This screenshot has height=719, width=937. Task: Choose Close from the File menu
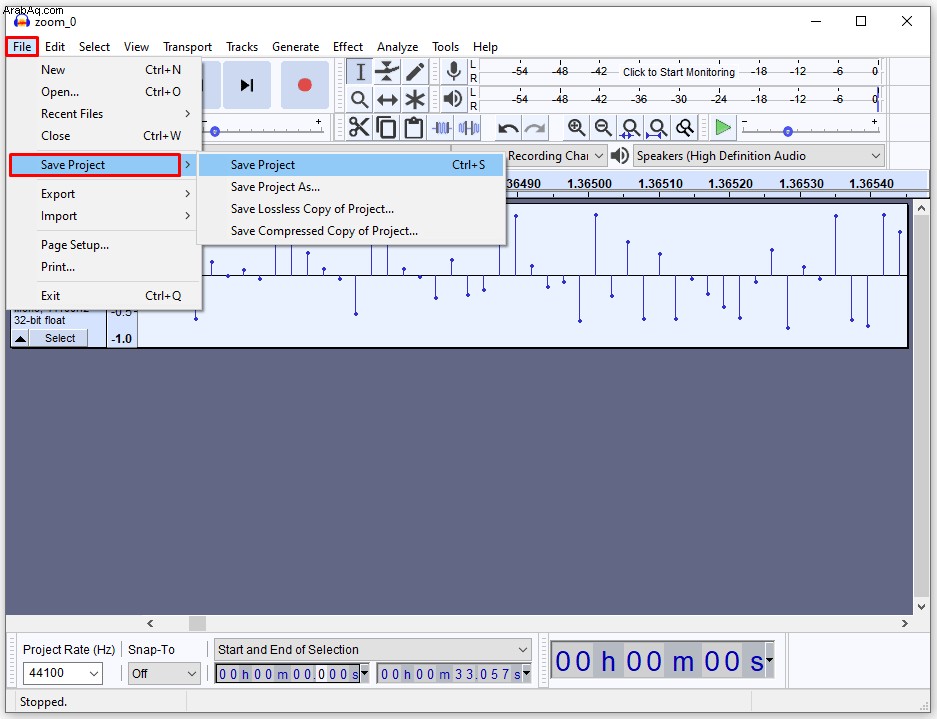[104, 136]
